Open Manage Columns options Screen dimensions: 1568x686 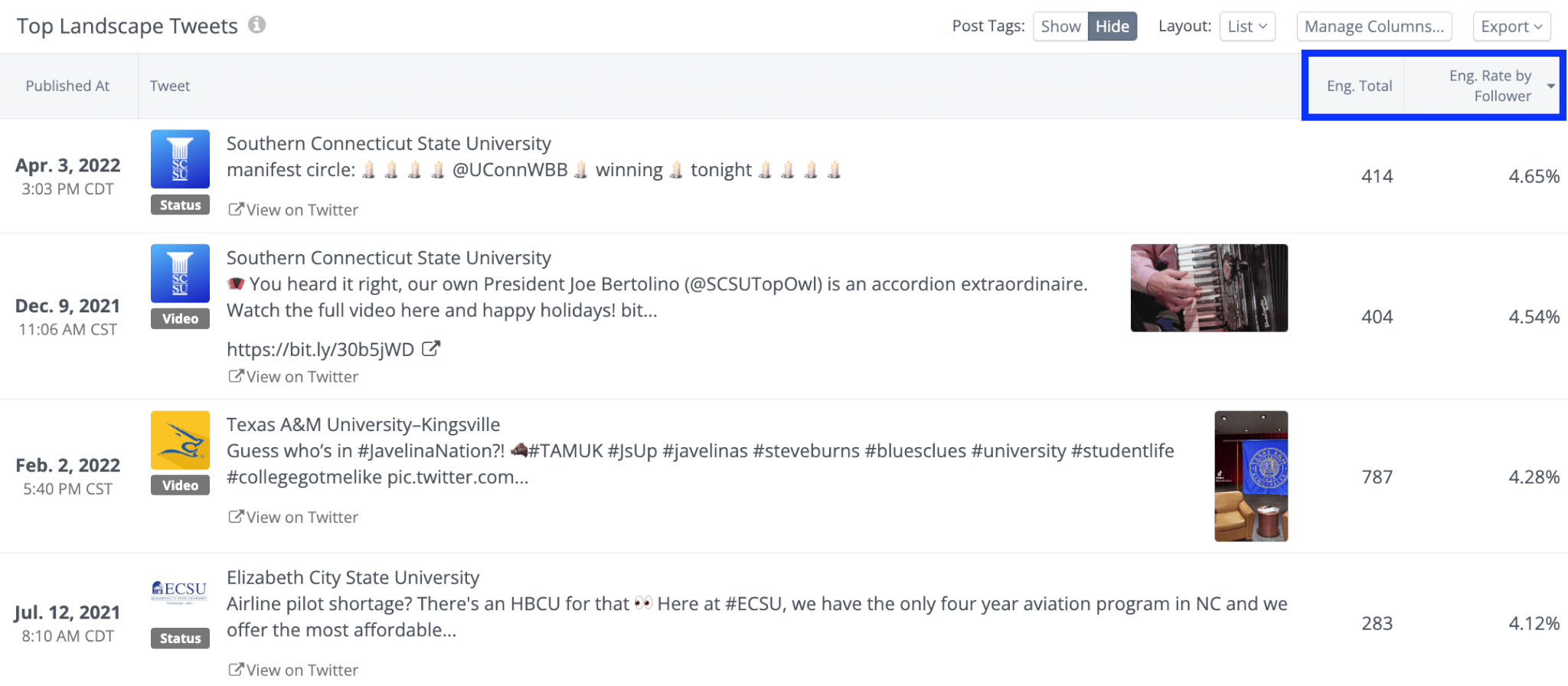(1374, 26)
